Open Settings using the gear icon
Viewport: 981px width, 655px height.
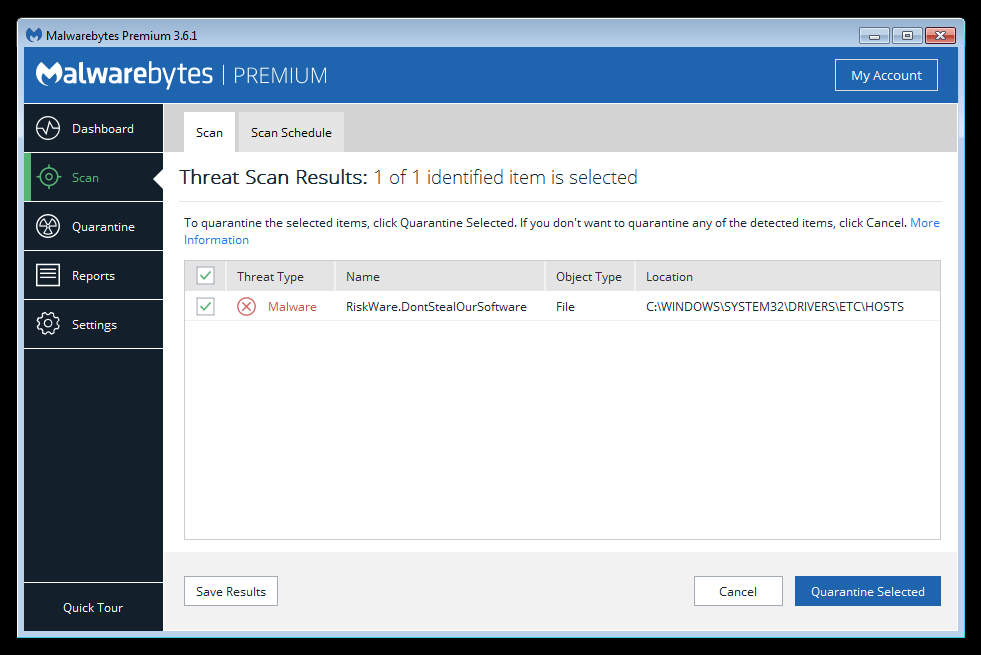tap(48, 325)
